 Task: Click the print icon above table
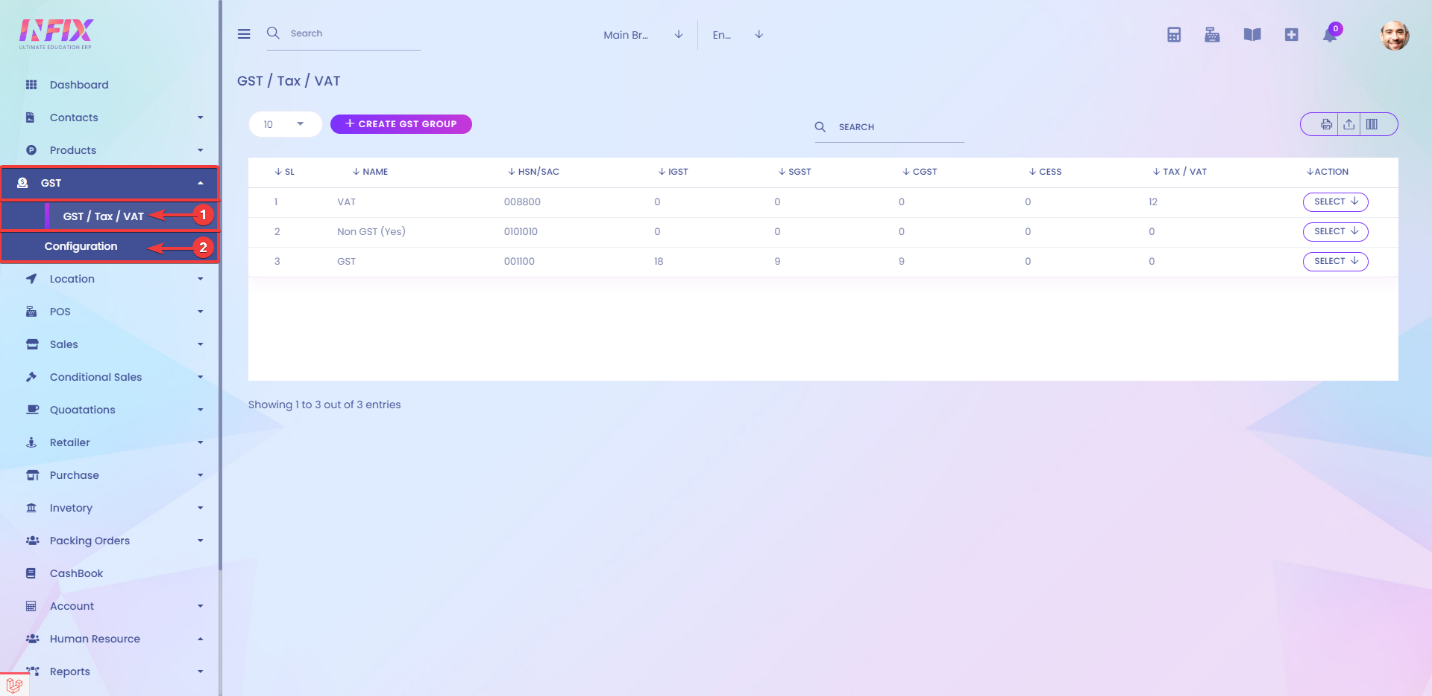pyautogui.click(x=1326, y=124)
